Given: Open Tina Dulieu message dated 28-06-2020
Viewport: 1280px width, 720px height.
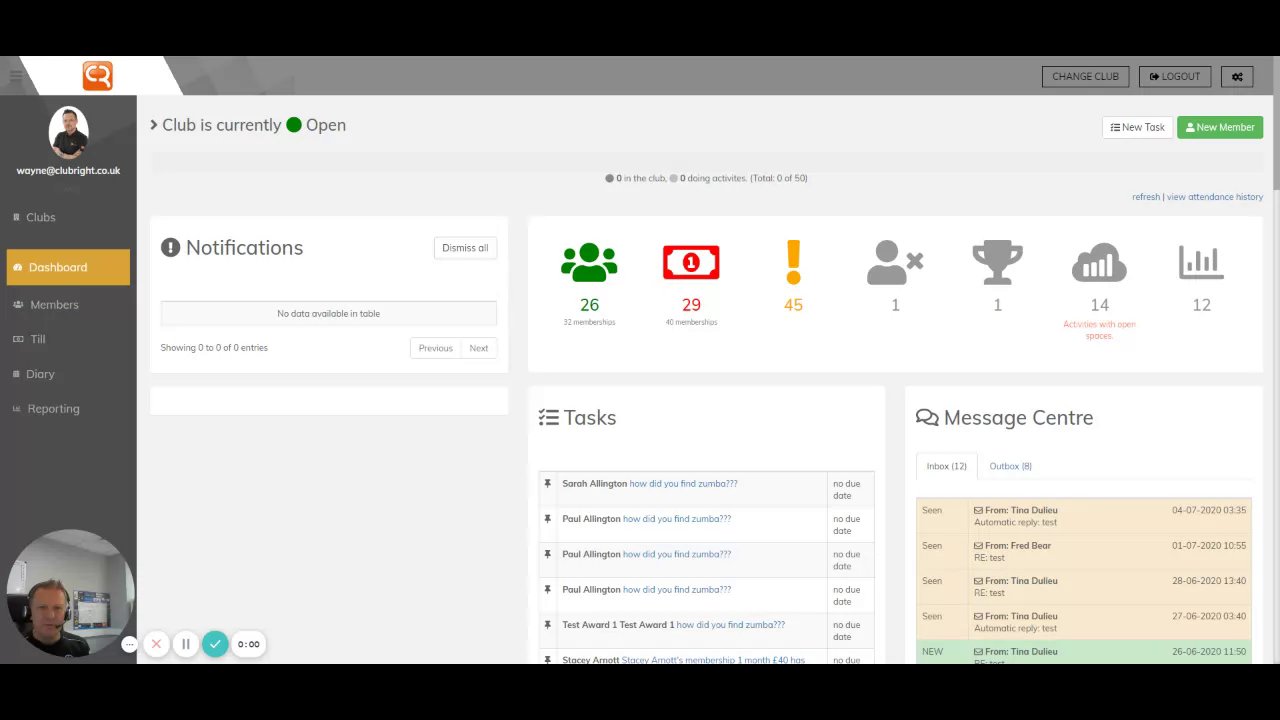Looking at the screenshot, I should 1084,587.
